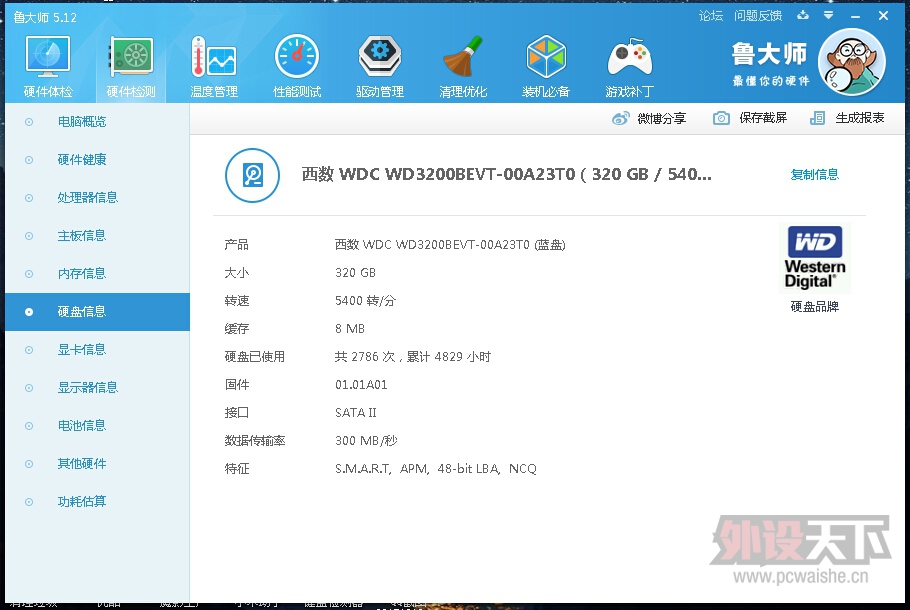Open the title bar dropdown menu arrow
This screenshot has width=910, height=610.
coord(829,16)
